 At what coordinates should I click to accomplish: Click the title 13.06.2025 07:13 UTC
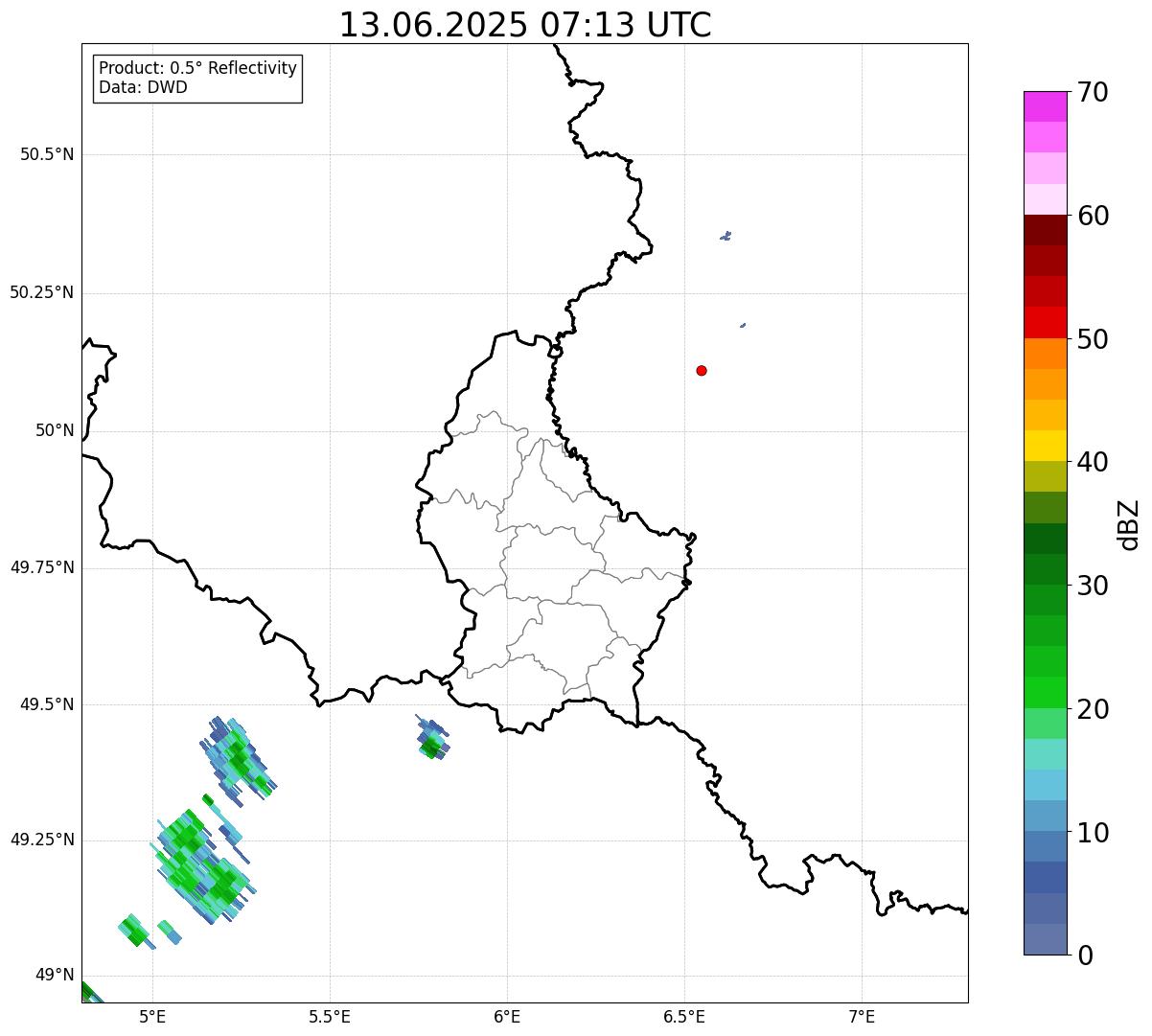point(525,25)
